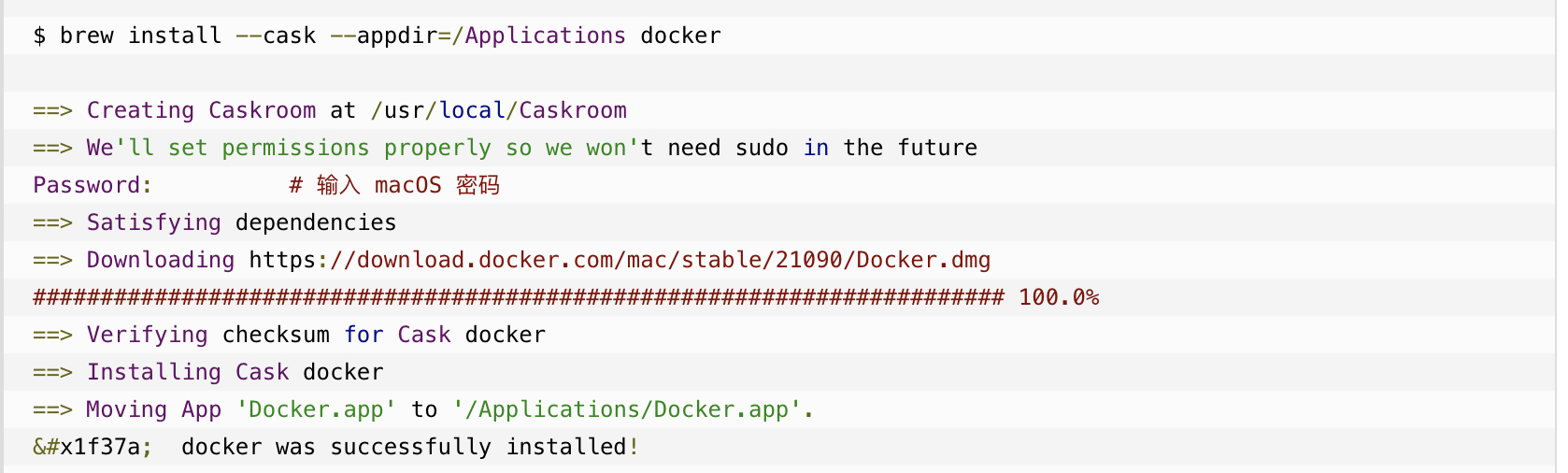
Task: Click the "Satisfying dependencies" line
Action: (x=241, y=222)
